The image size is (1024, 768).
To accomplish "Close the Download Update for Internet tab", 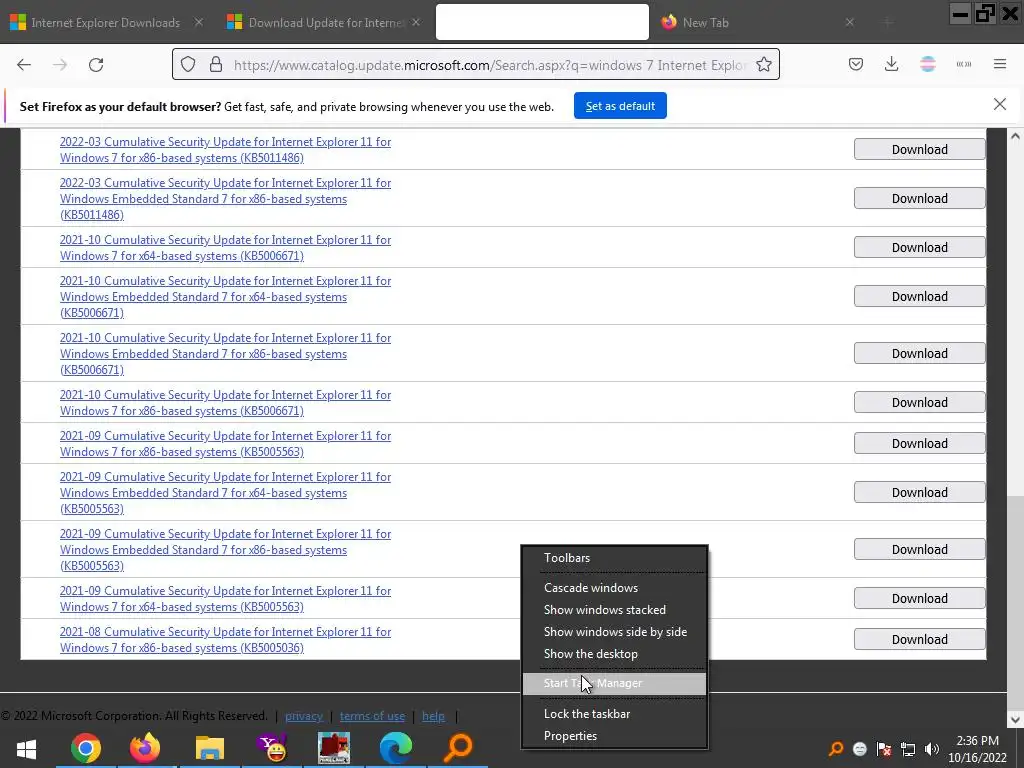I will click(416, 22).
